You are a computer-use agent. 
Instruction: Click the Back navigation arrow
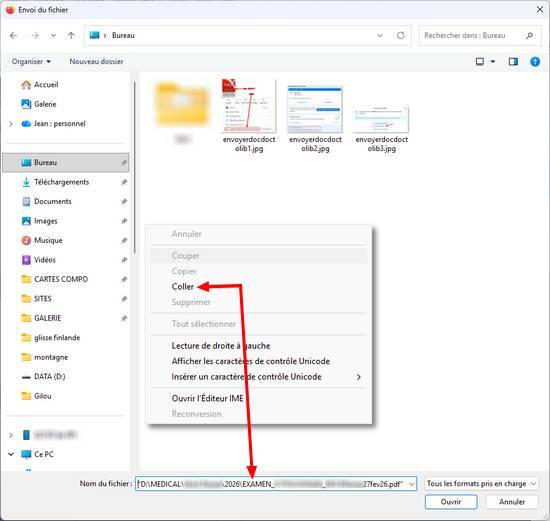[14, 35]
